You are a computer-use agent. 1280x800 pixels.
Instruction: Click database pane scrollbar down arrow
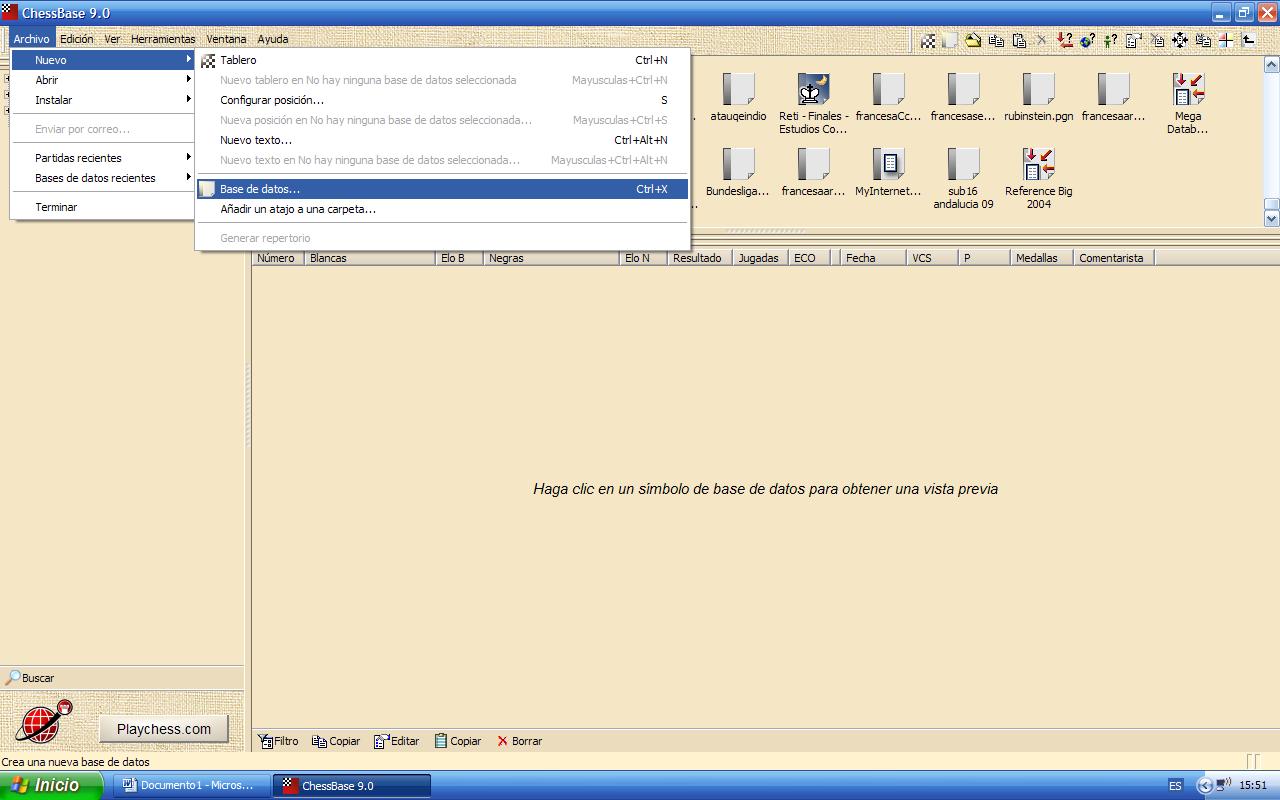tap(1272, 218)
